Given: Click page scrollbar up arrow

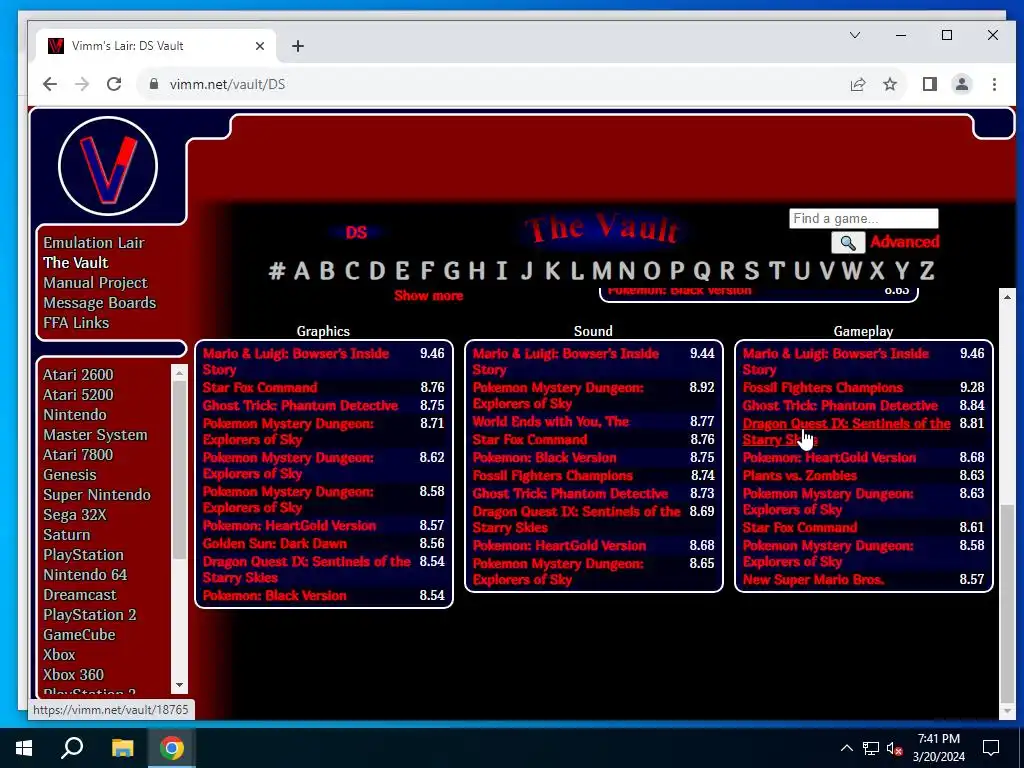Looking at the screenshot, I should coord(1008,296).
